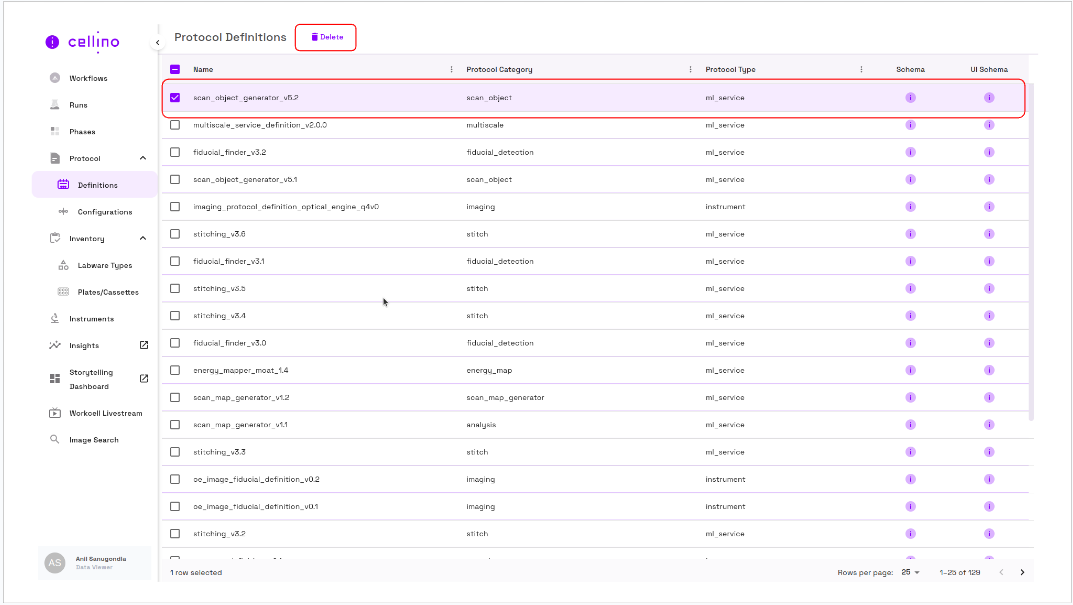1073x605 pixels.
Task: Go to next page of results
Action: click(x=1022, y=572)
